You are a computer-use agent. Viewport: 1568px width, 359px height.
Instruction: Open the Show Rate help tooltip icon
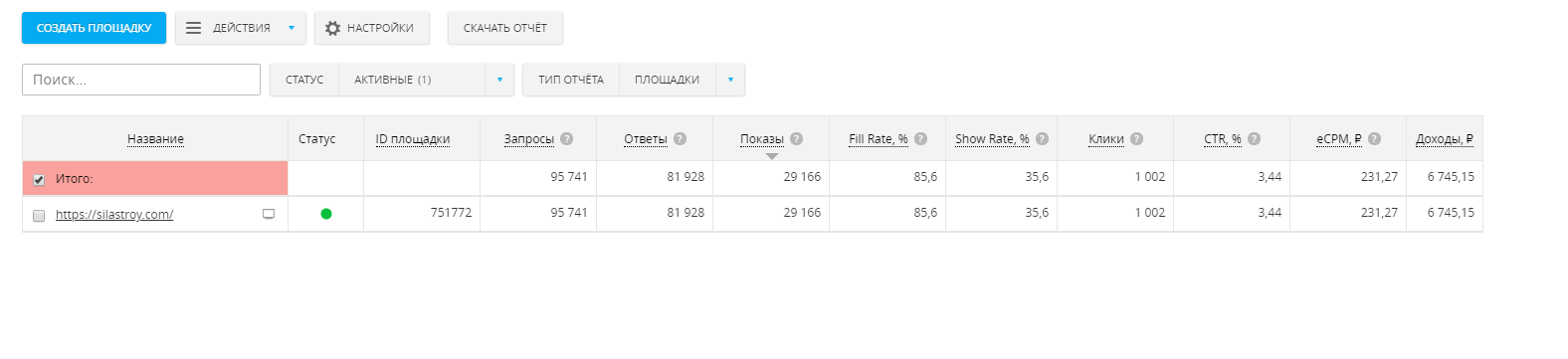click(1042, 139)
